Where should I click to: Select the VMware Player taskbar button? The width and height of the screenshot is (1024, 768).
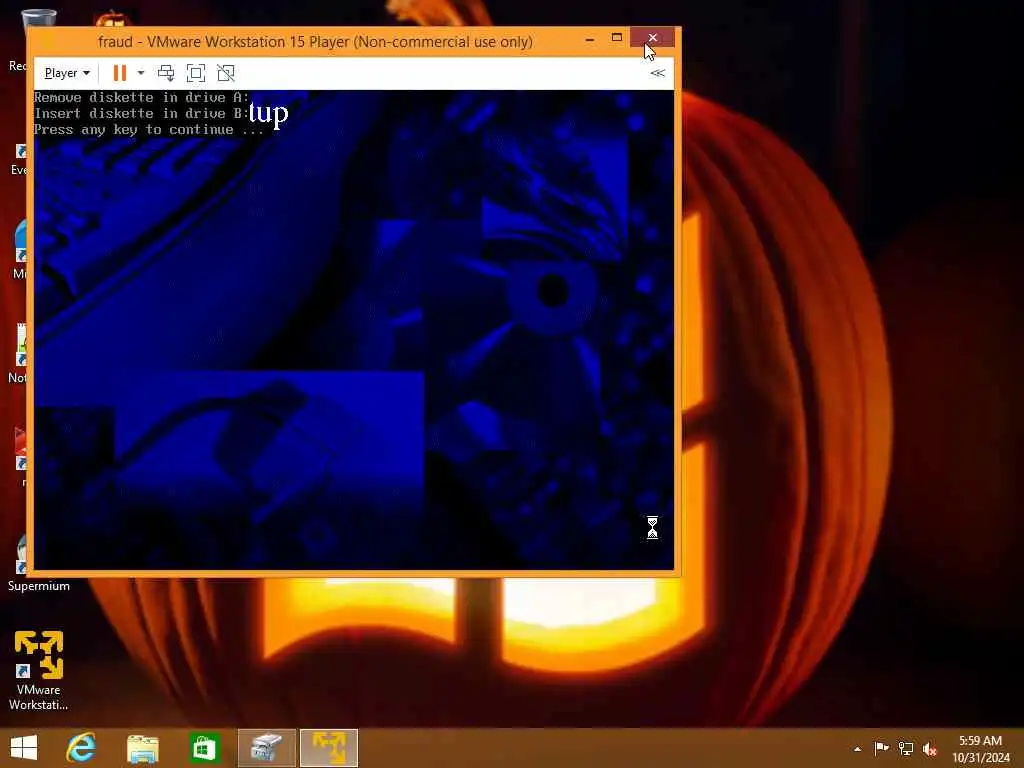(329, 748)
